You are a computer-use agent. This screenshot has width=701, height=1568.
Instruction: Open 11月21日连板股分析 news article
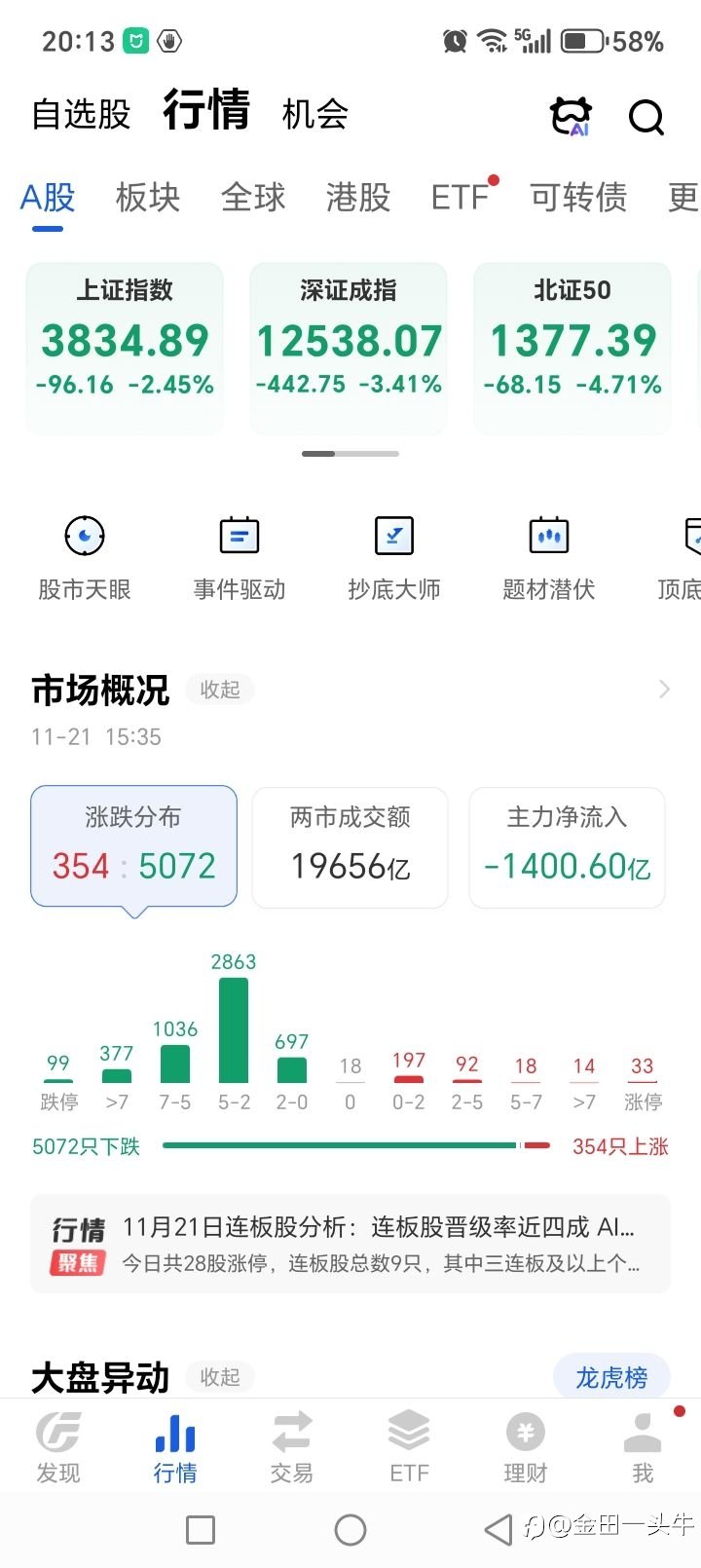(x=350, y=1244)
